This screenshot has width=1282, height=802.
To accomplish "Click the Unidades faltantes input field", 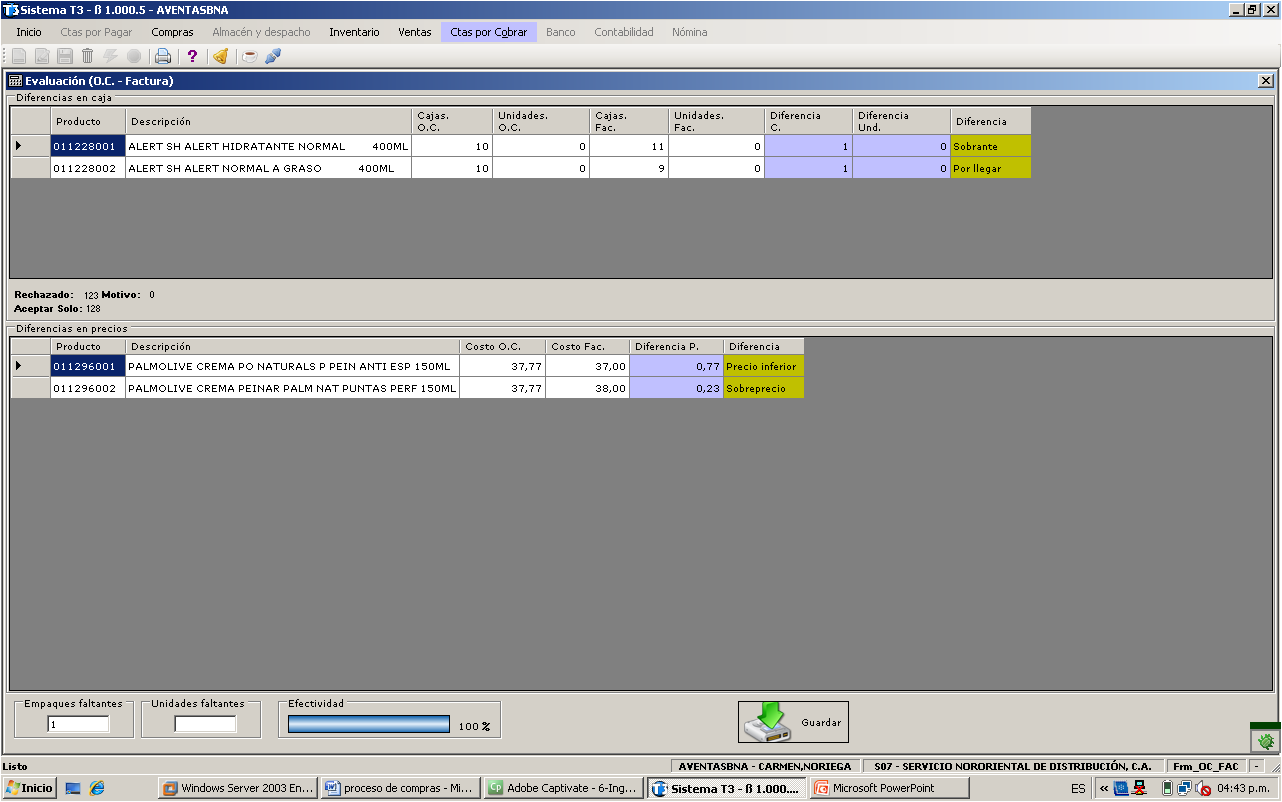I will point(205,724).
